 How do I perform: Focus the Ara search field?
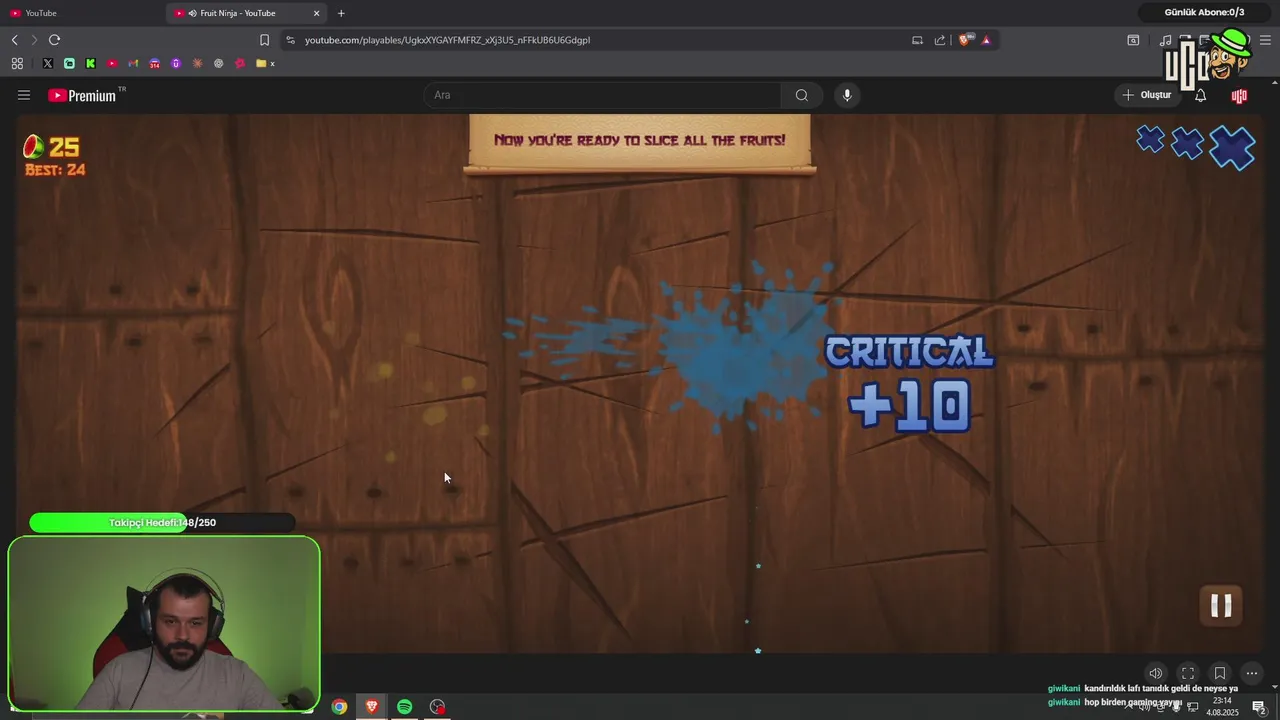(603, 95)
